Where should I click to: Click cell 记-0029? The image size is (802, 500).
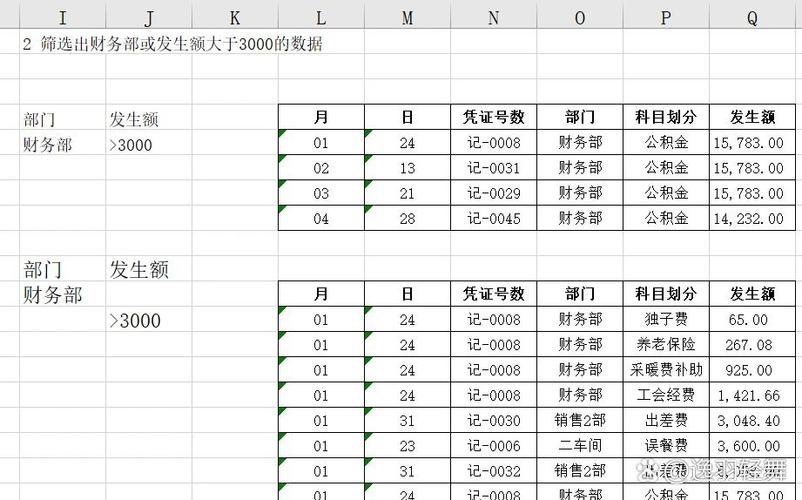coord(494,193)
